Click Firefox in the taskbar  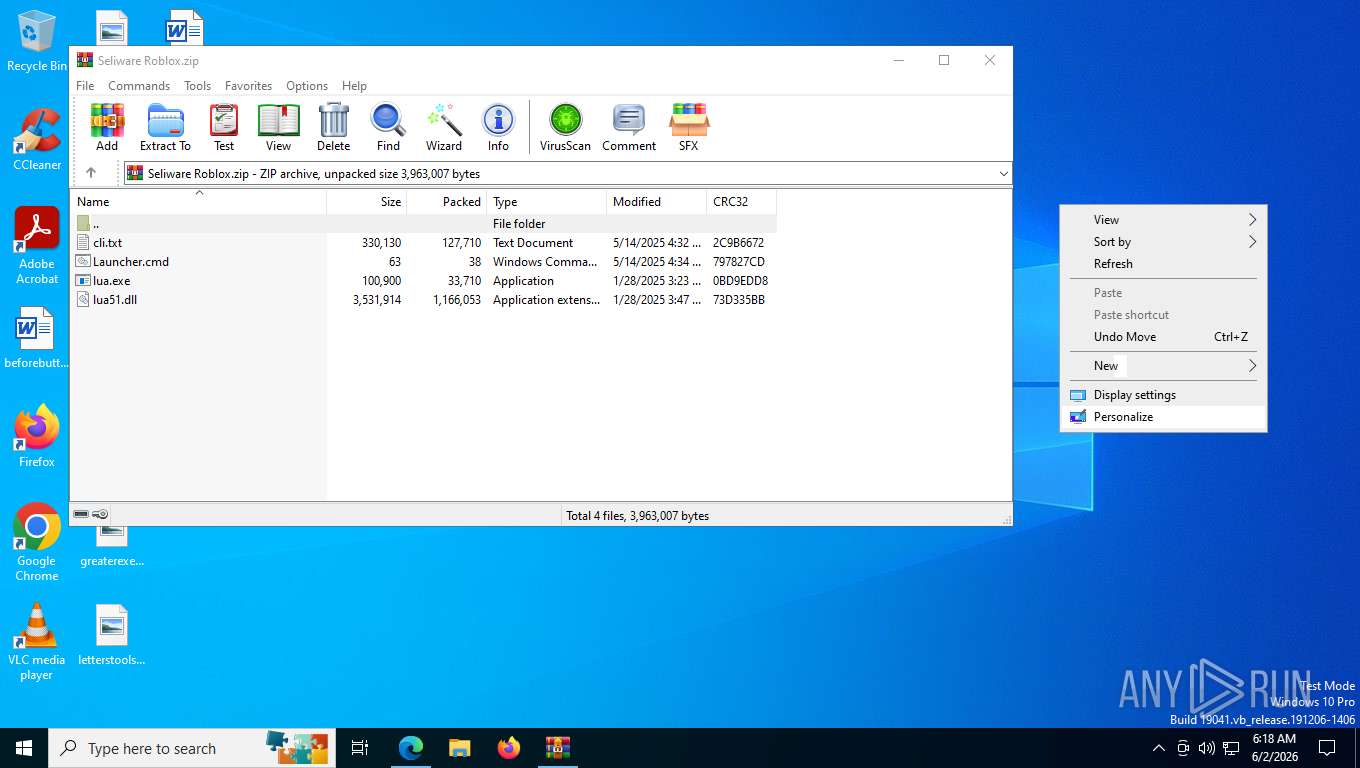(508, 748)
